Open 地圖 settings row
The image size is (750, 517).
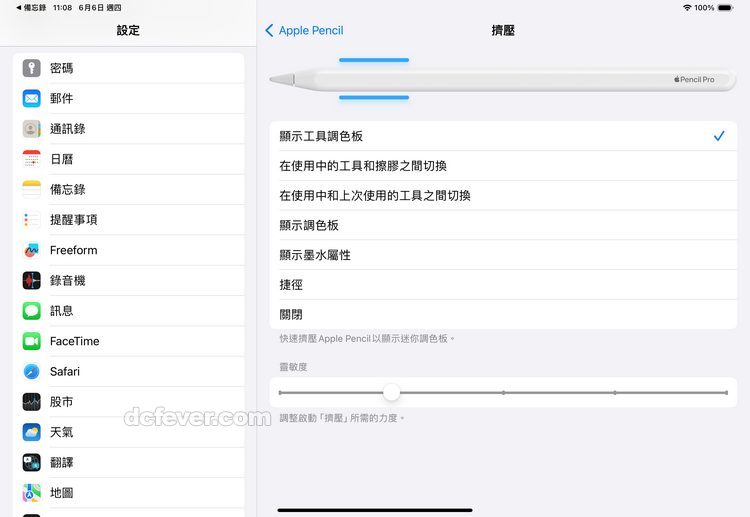pyautogui.click(x=129, y=493)
